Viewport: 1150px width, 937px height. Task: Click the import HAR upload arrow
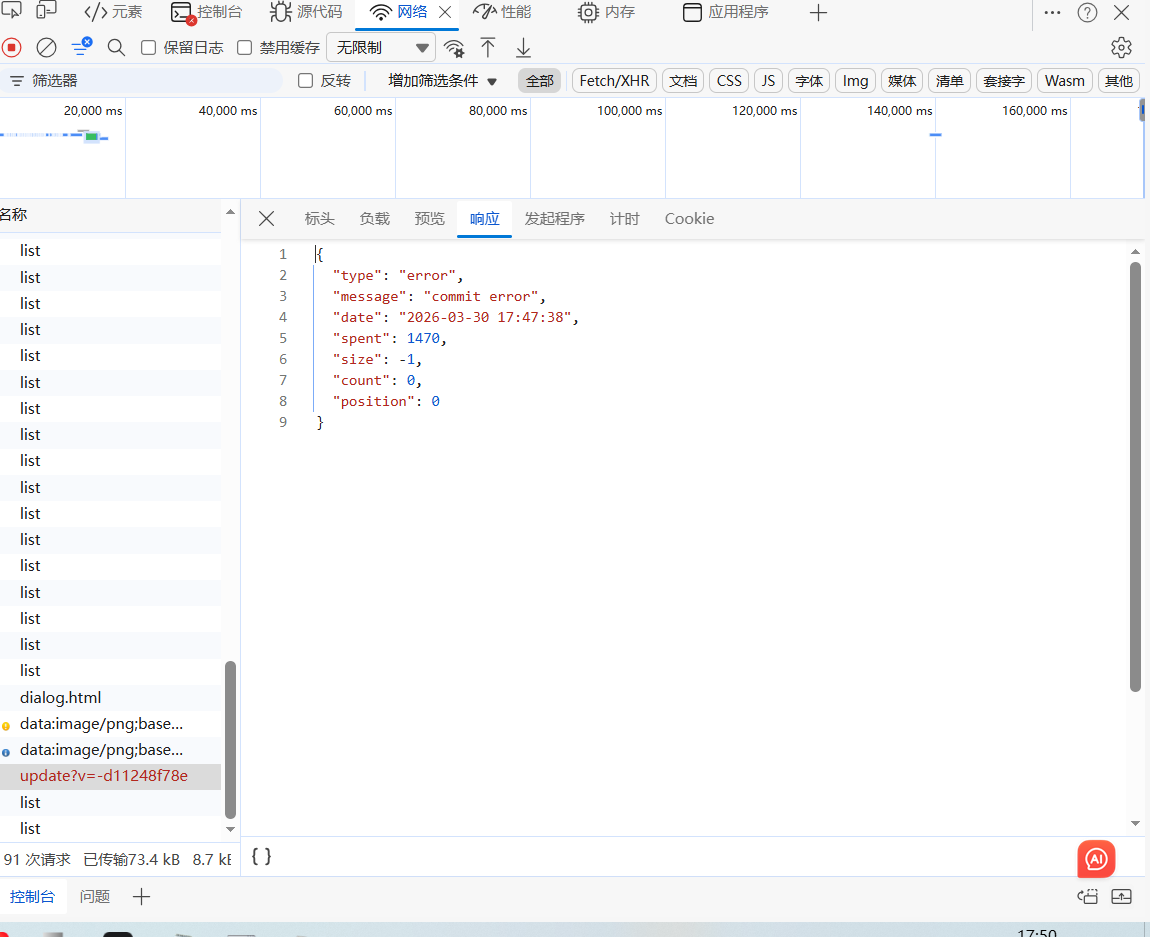[488, 47]
